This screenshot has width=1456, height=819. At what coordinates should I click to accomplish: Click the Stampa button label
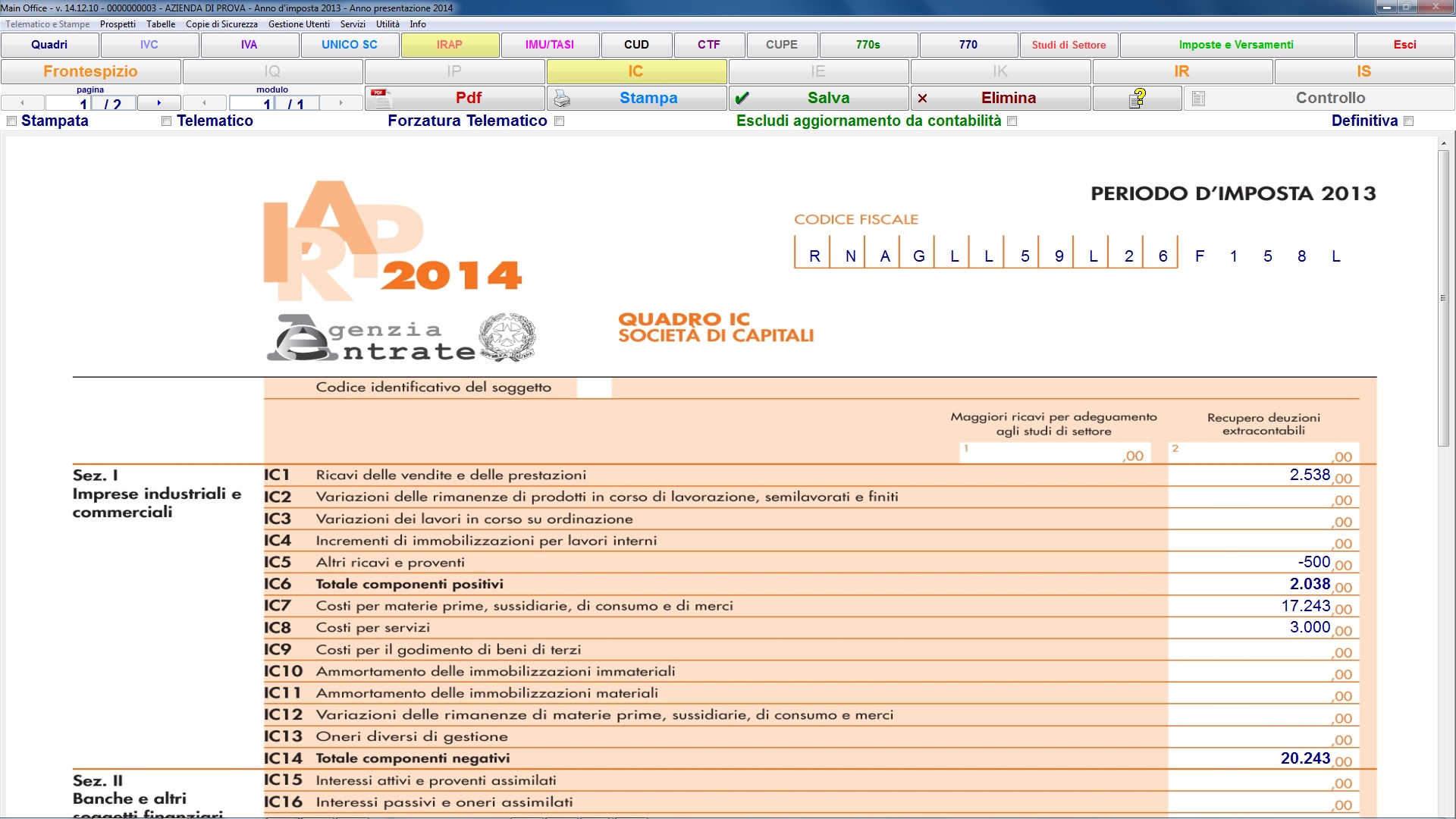(648, 98)
